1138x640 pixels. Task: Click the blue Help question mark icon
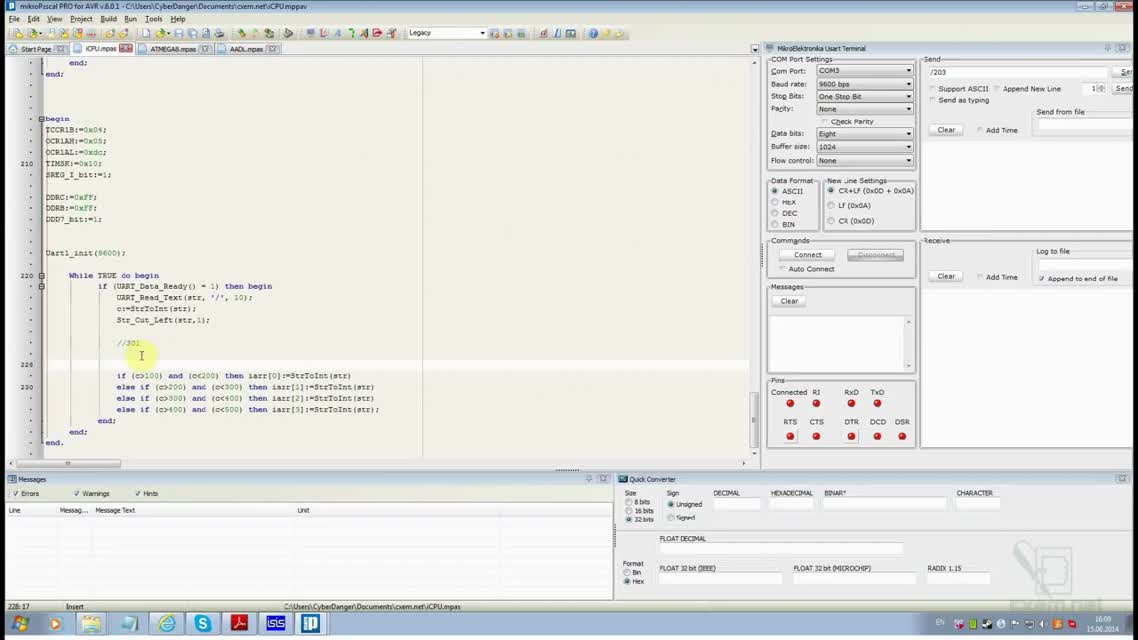(593, 33)
